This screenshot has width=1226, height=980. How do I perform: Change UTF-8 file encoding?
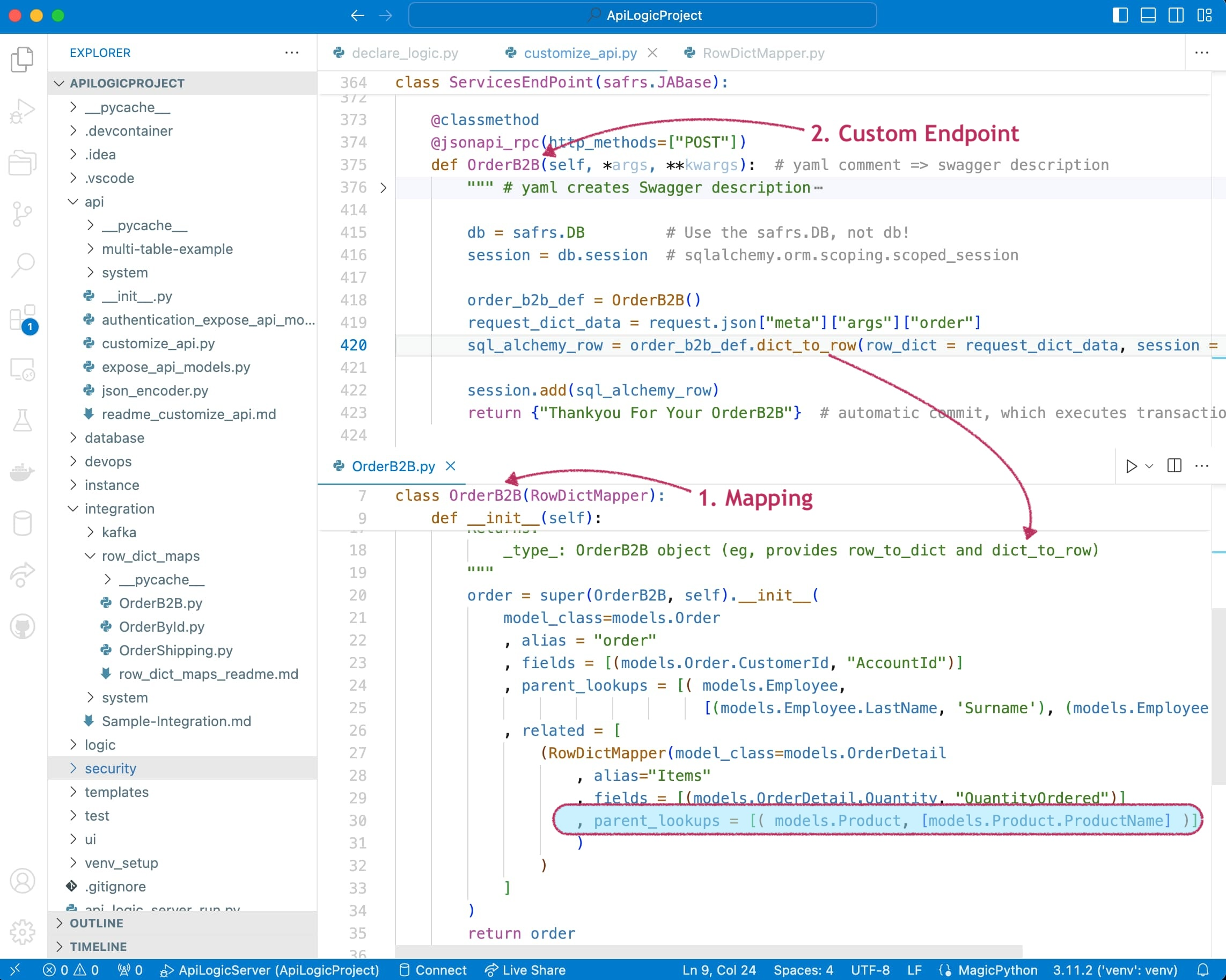click(870, 970)
